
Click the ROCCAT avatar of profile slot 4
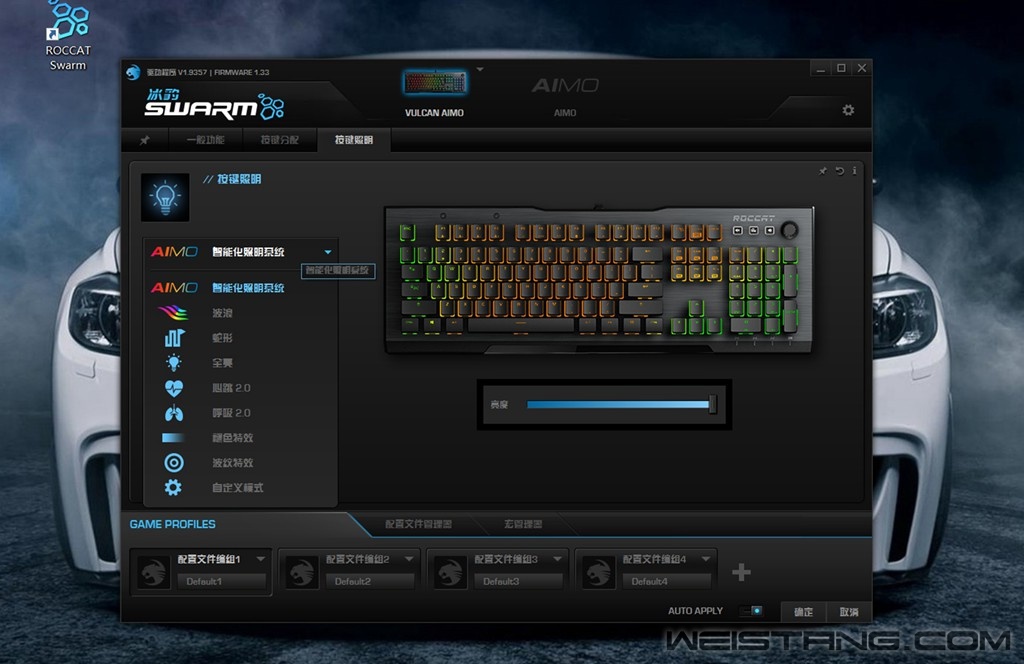click(598, 572)
